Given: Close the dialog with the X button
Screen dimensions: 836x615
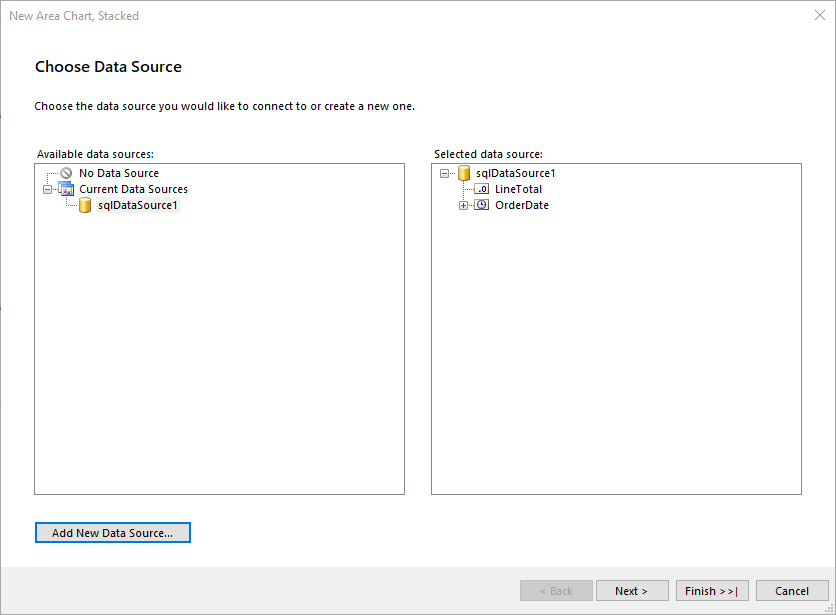Looking at the screenshot, I should [819, 15].
